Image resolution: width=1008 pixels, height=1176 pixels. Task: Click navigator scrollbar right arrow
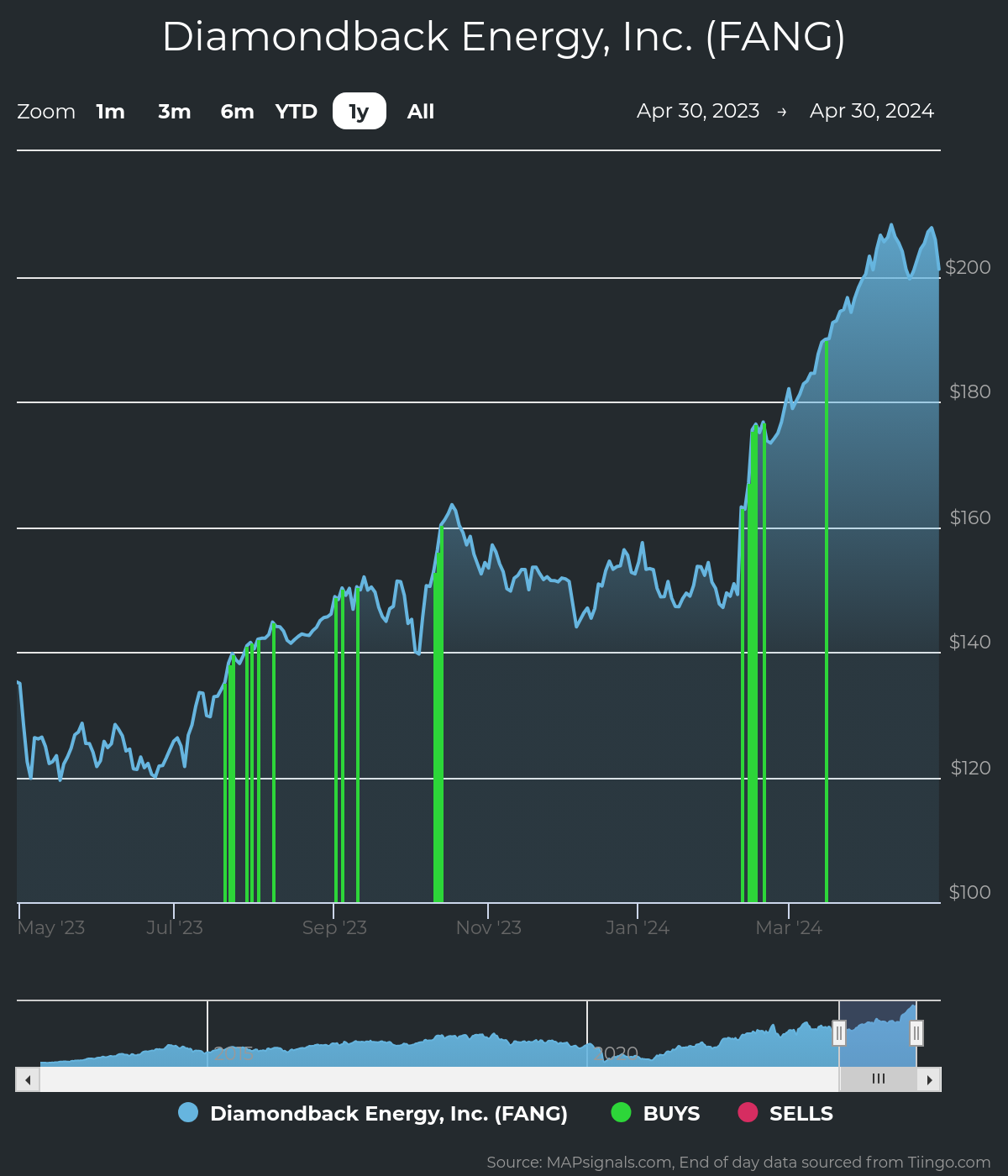point(929,1080)
